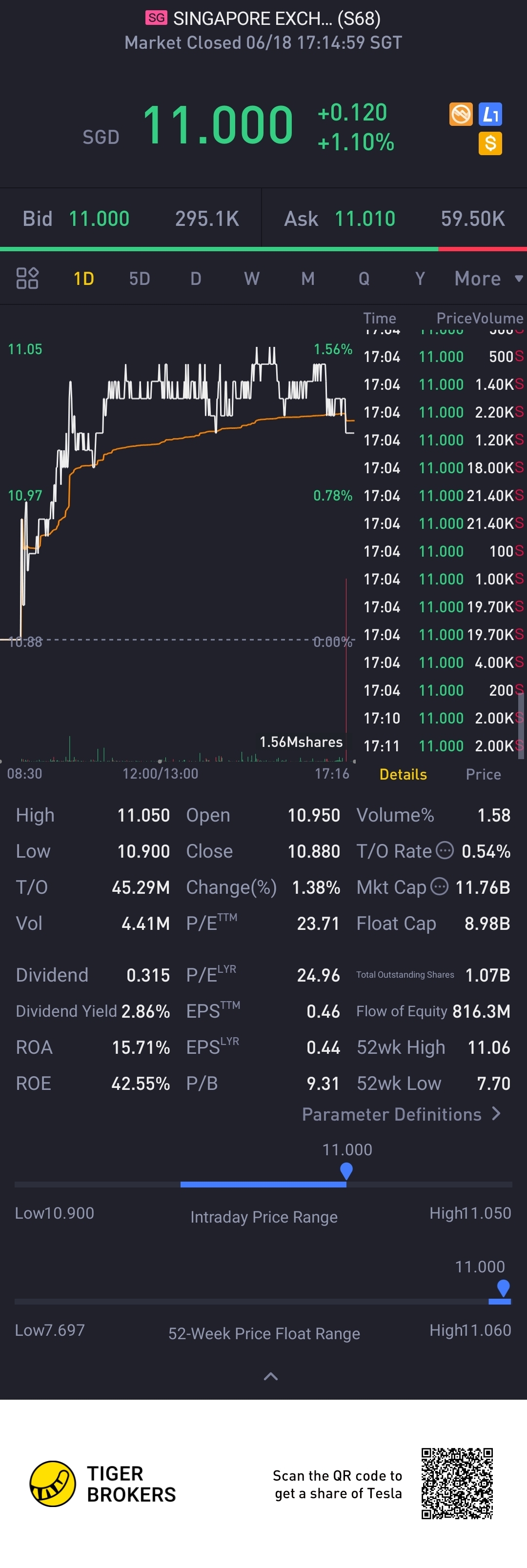
Task: Open the More timeframes dropdown
Action: (x=488, y=278)
